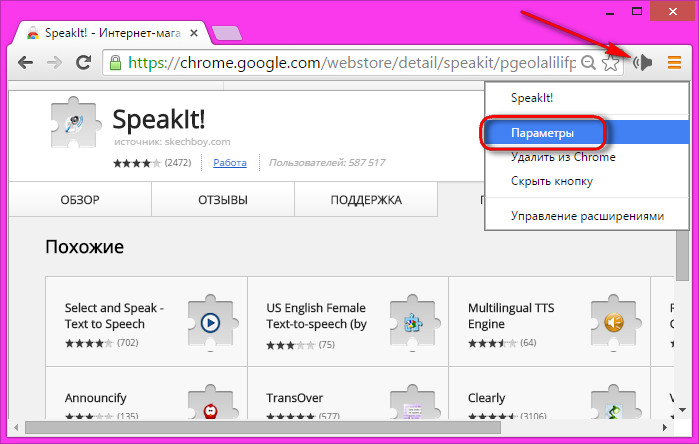Click the scroll right arrow
Image resolution: width=699 pixels, height=444 pixels.
click(665, 428)
